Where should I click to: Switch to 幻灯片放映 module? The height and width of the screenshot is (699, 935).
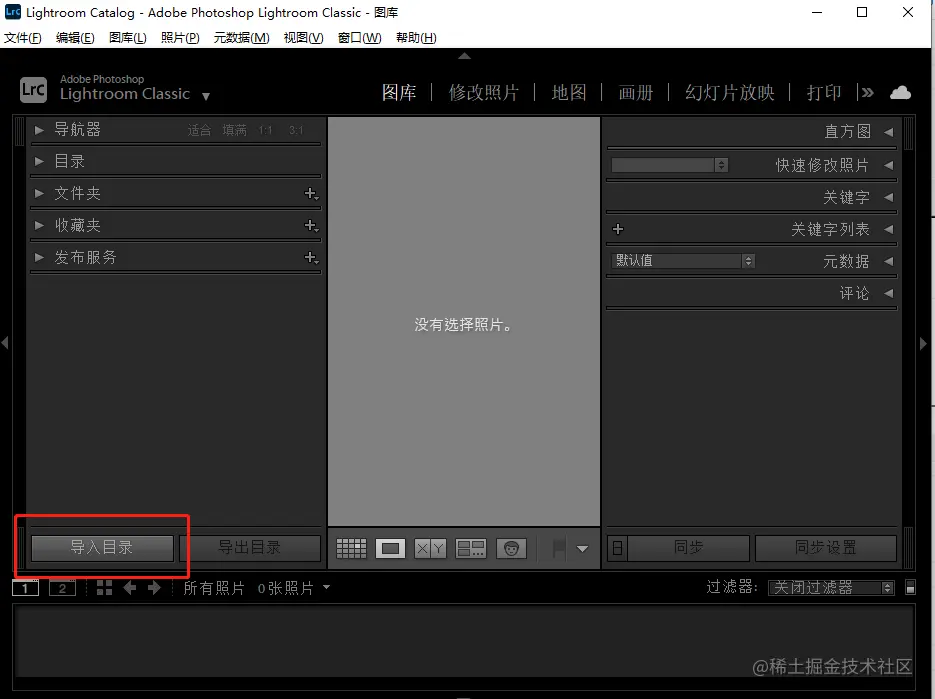[729, 92]
